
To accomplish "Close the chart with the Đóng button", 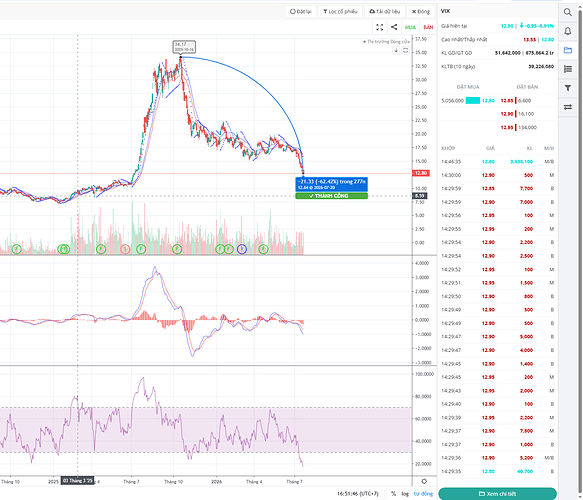I will (x=421, y=12).
